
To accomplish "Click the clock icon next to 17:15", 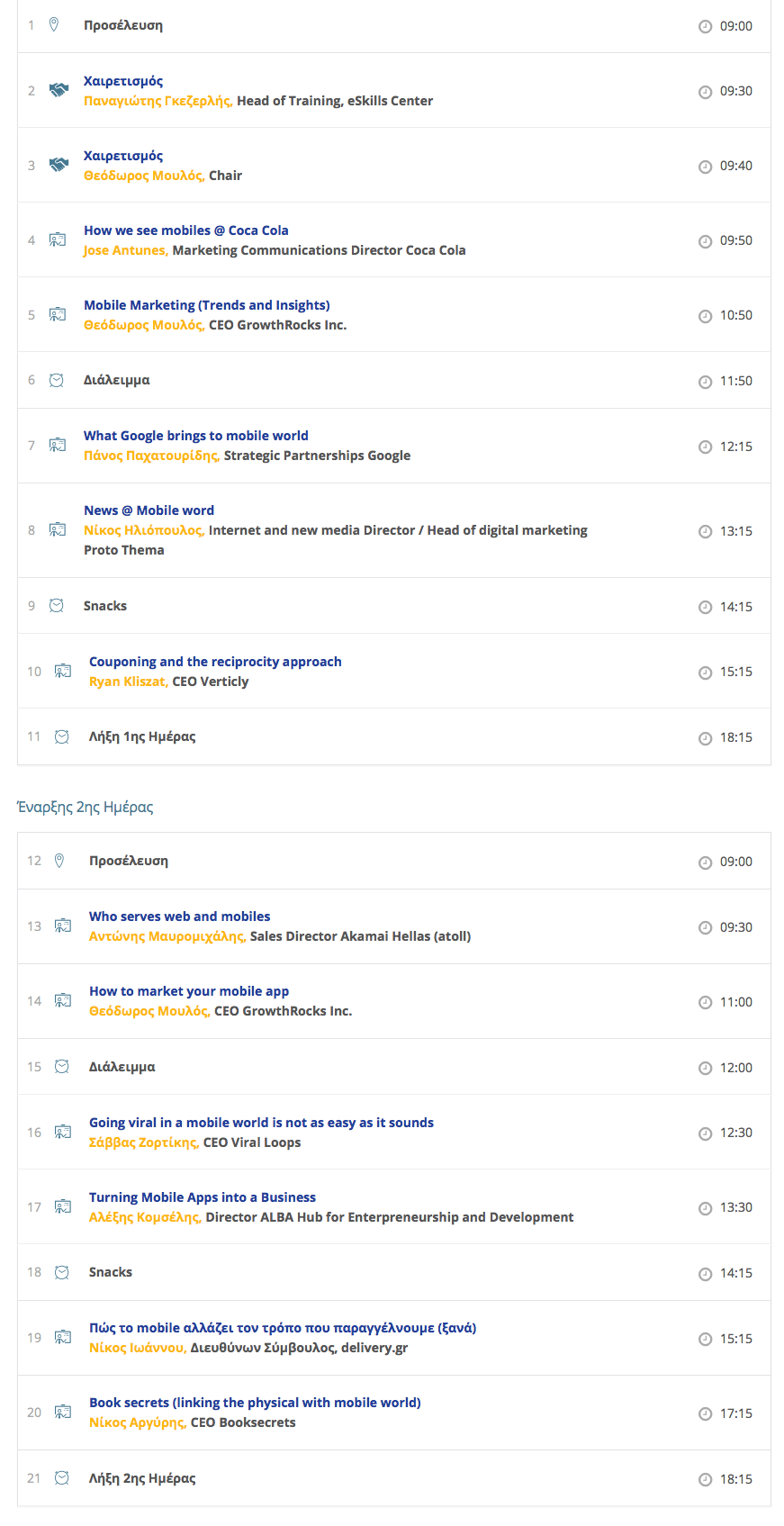I will coord(705,1414).
